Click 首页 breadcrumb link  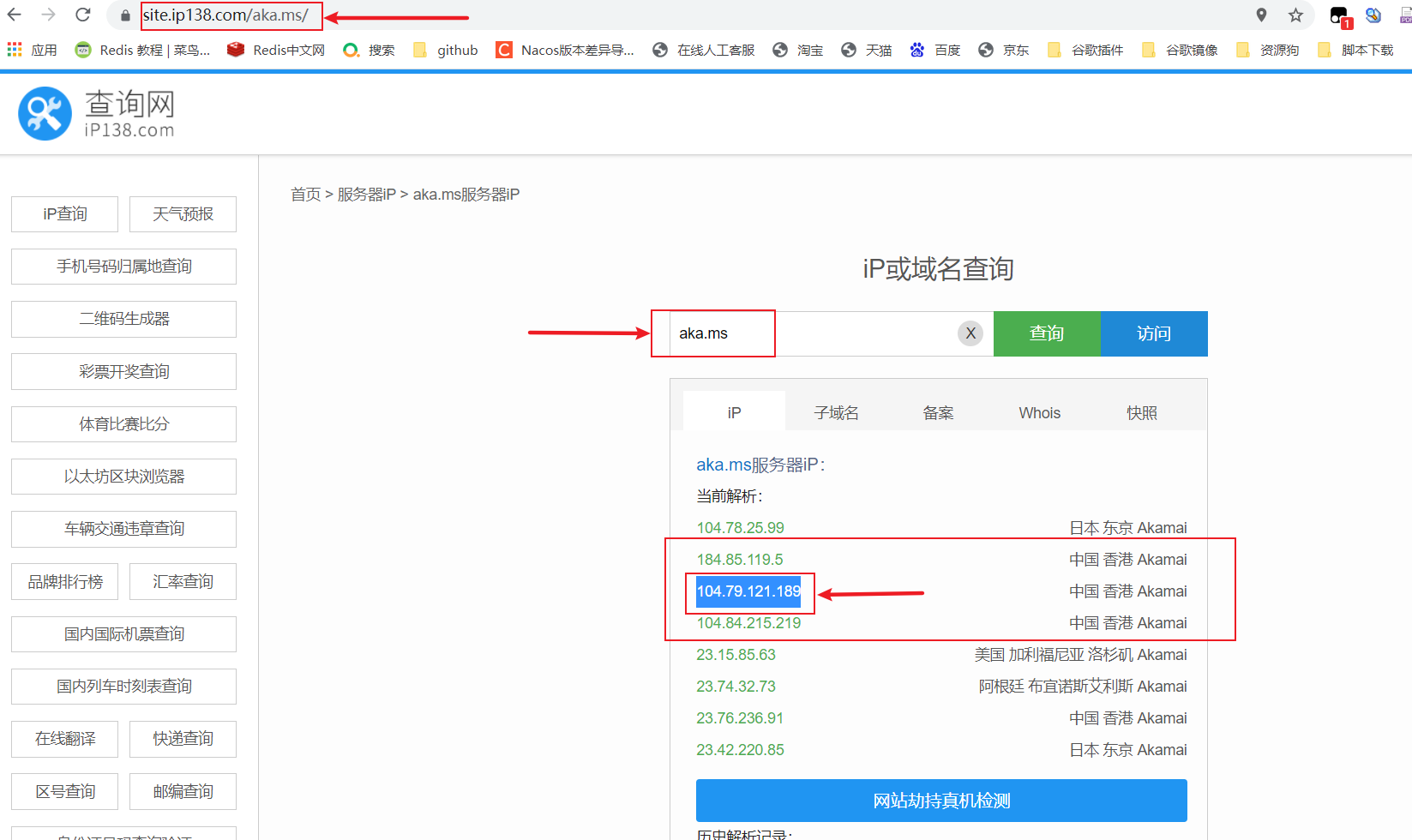pos(306,195)
